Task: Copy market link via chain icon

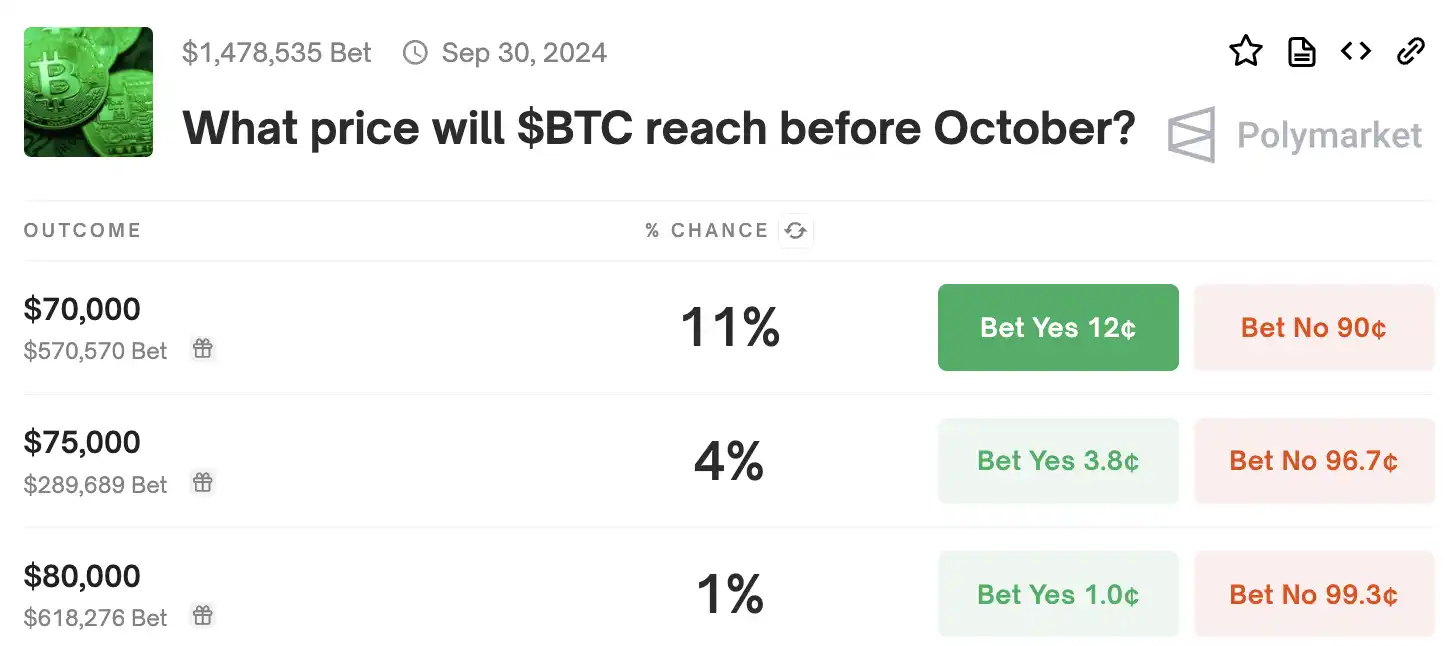Action: 1410,51
